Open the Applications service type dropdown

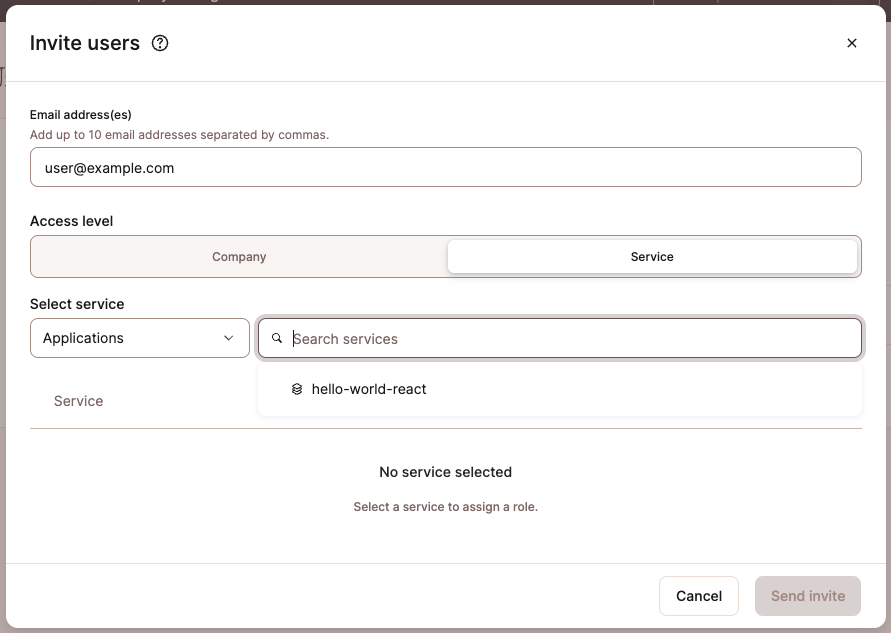(x=139, y=338)
